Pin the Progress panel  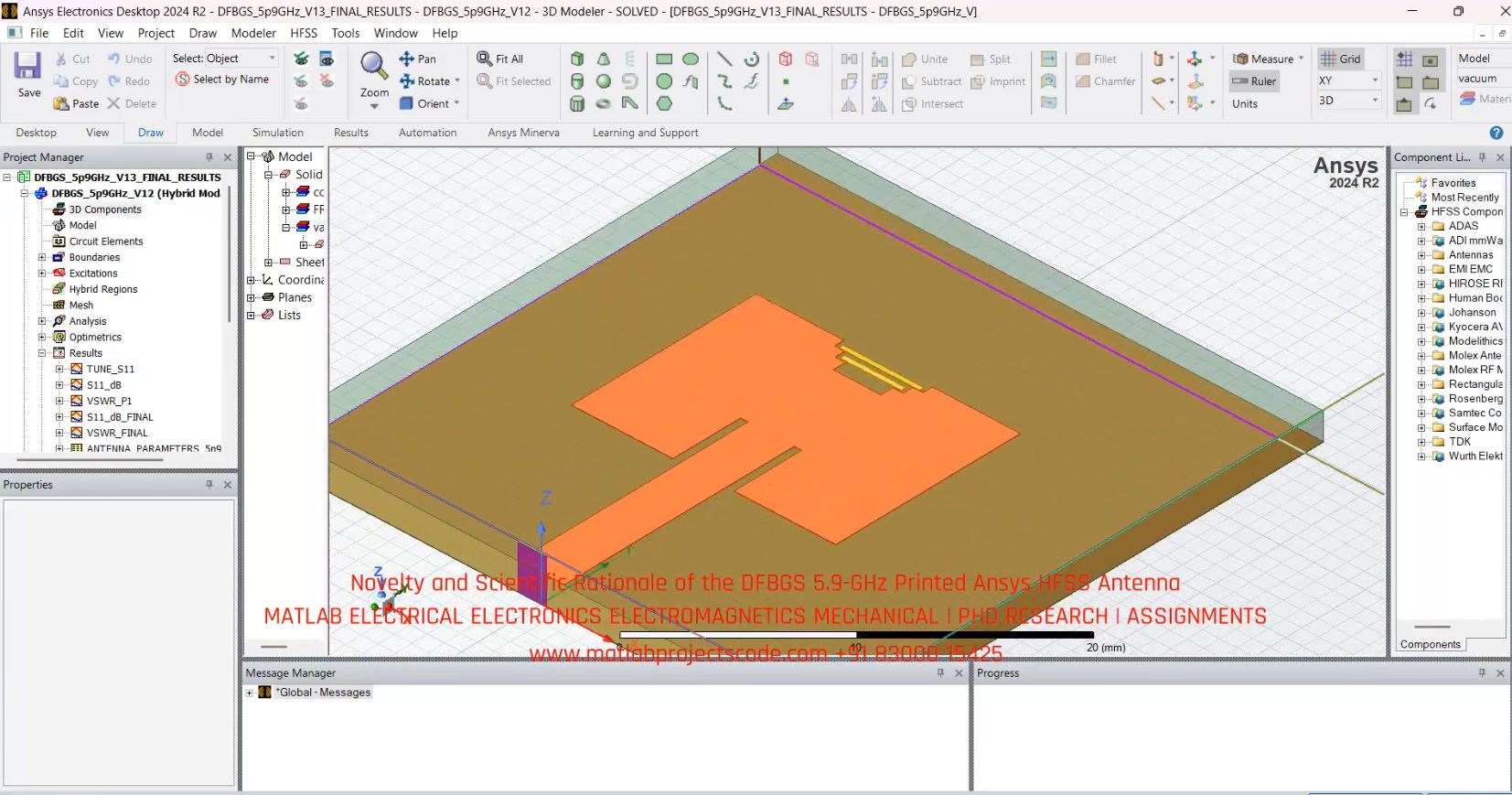click(1482, 673)
